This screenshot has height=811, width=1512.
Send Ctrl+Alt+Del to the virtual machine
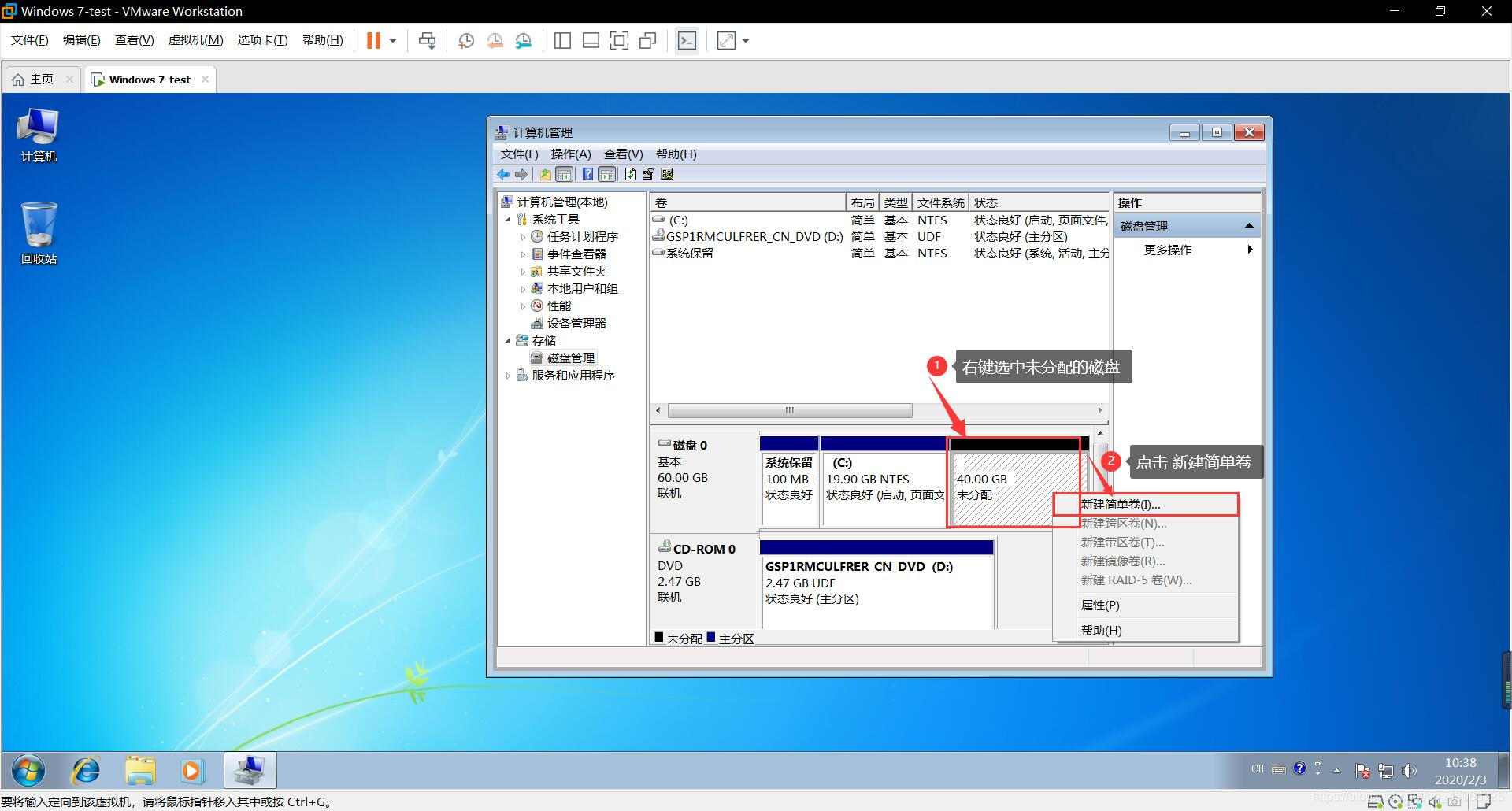coord(427,40)
